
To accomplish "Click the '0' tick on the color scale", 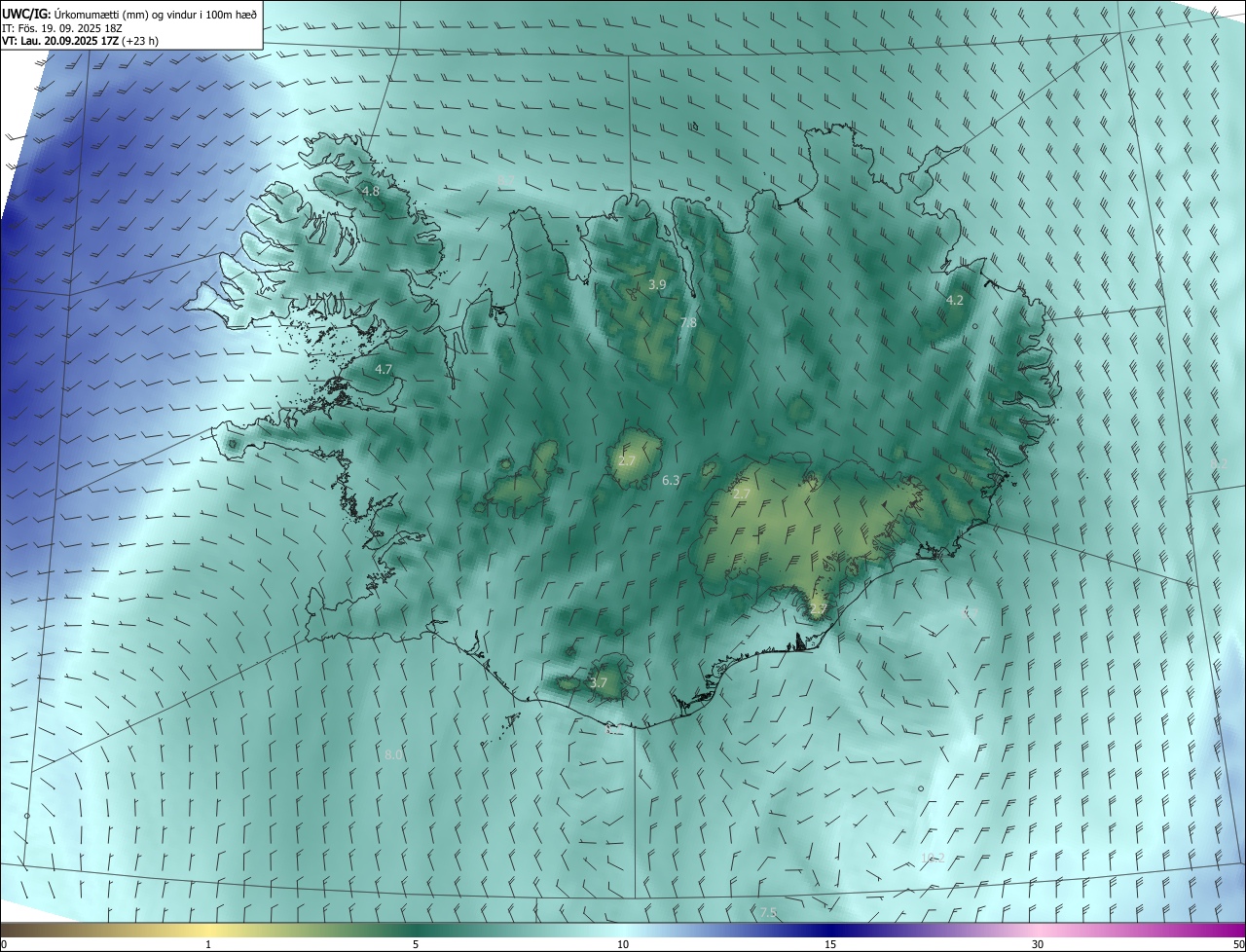I will point(4,945).
